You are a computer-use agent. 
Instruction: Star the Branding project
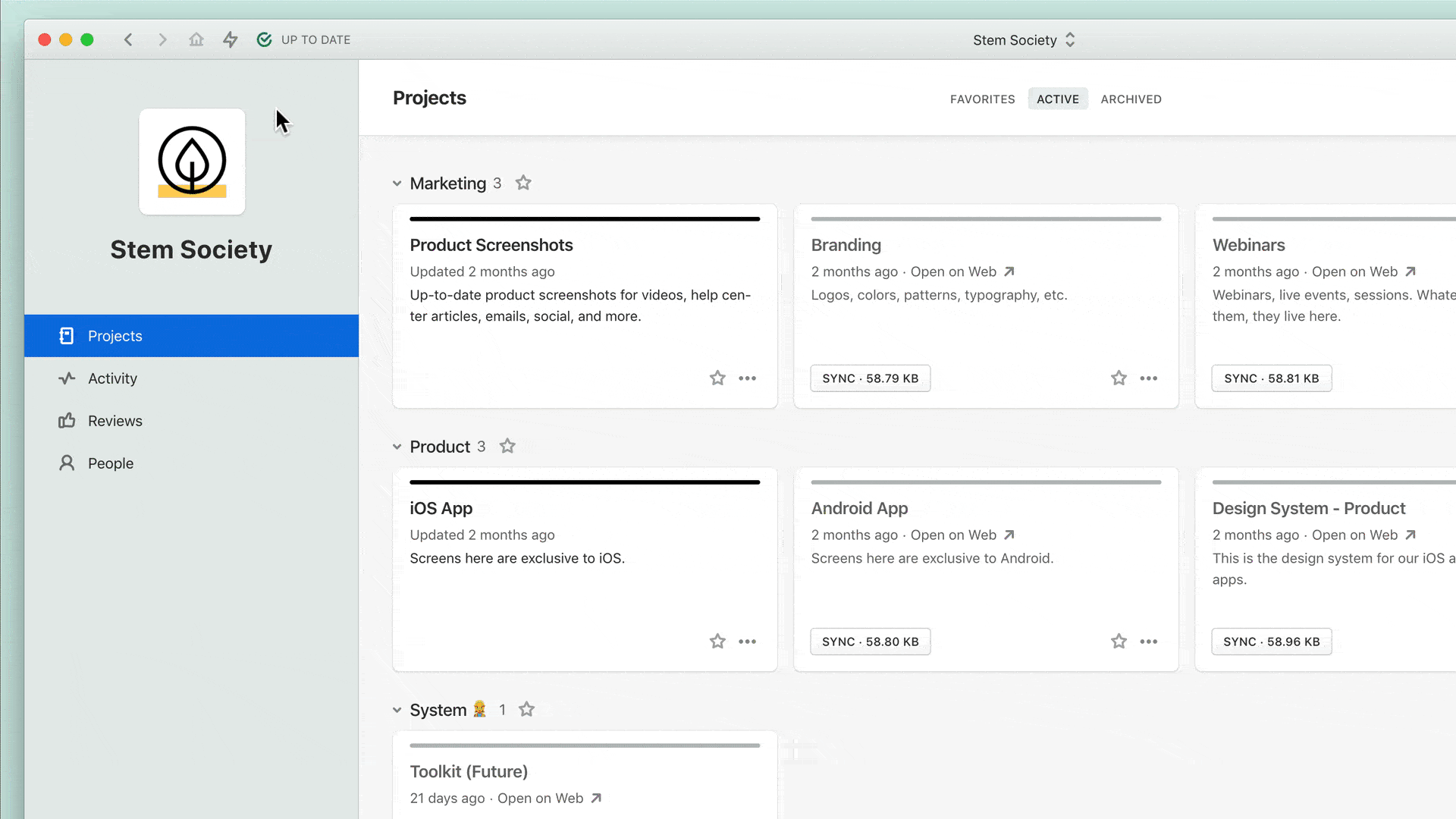(x=1119, y=378)
